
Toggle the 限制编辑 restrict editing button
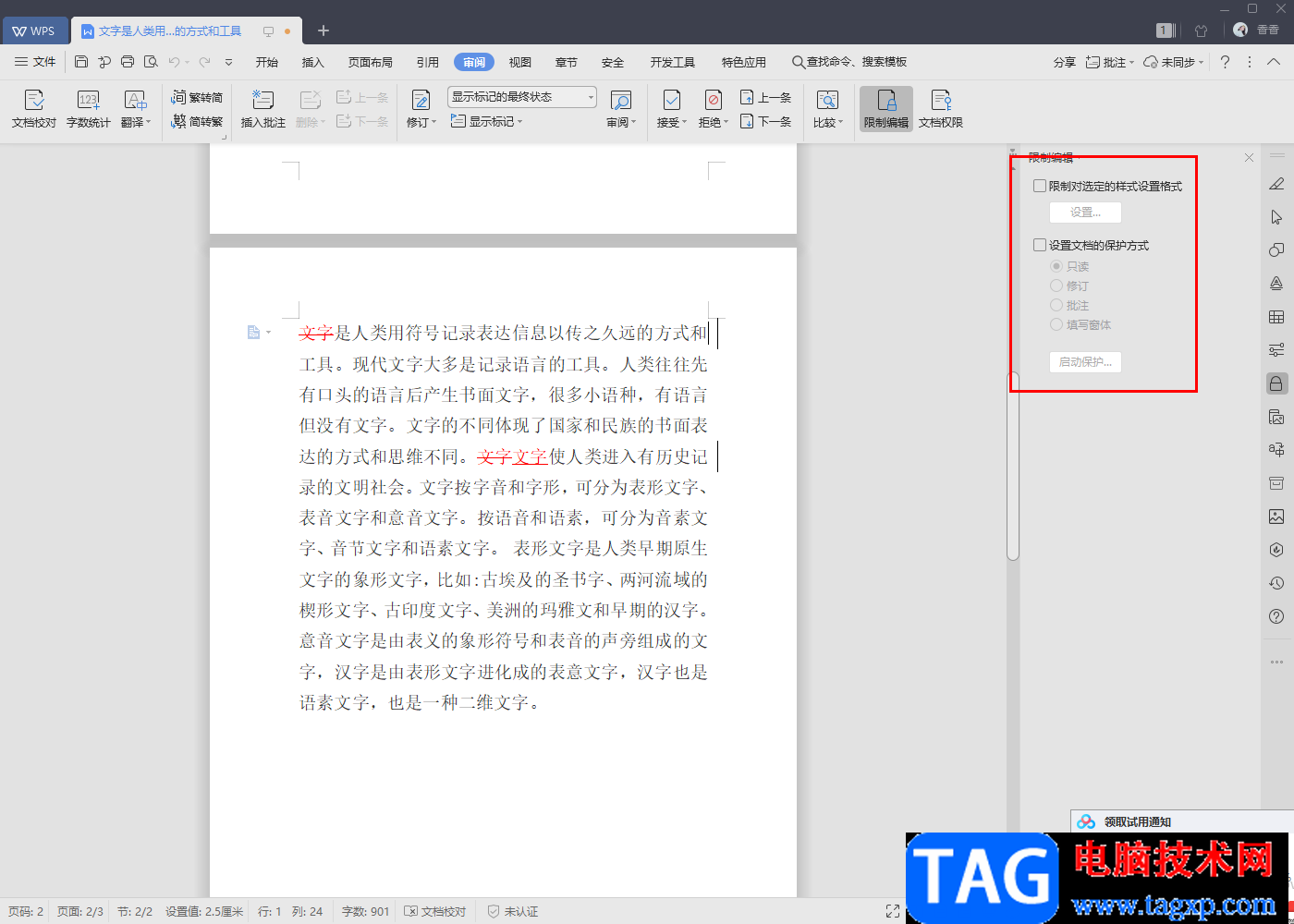pos(885,108)
